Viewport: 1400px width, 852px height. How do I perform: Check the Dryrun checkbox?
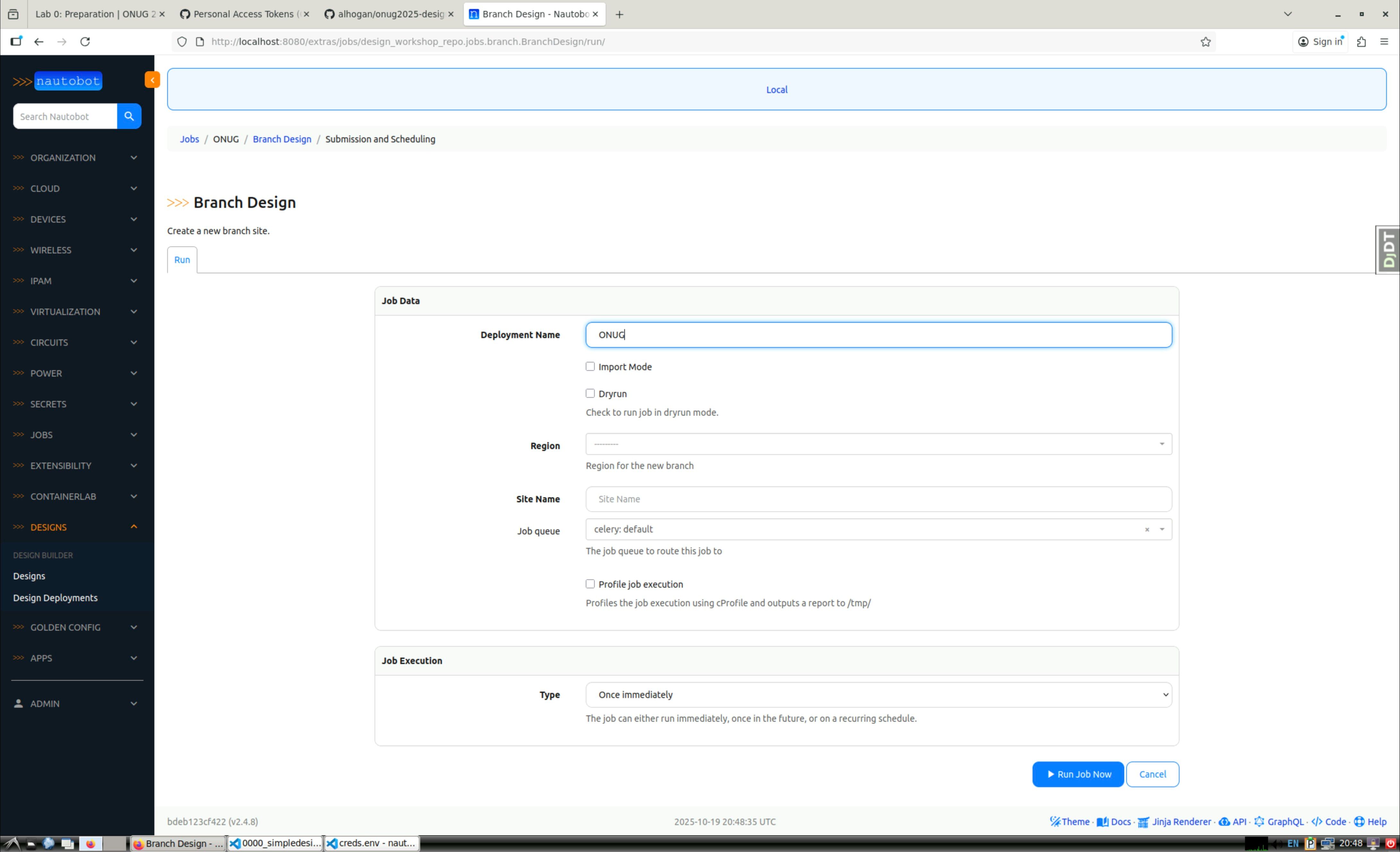[590, 393]
